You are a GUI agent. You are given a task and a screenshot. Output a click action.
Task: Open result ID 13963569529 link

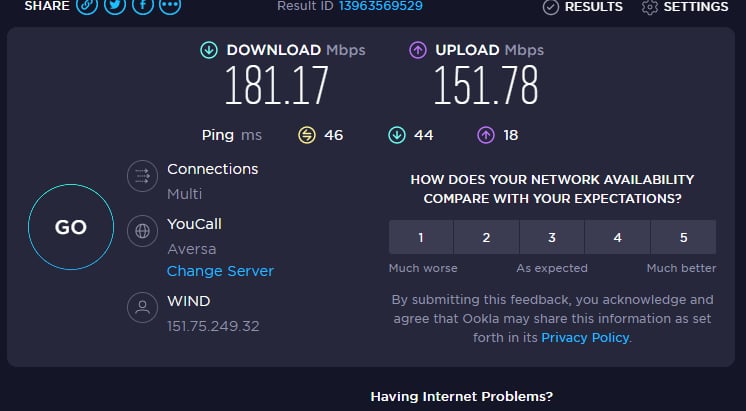click(381, 6)
